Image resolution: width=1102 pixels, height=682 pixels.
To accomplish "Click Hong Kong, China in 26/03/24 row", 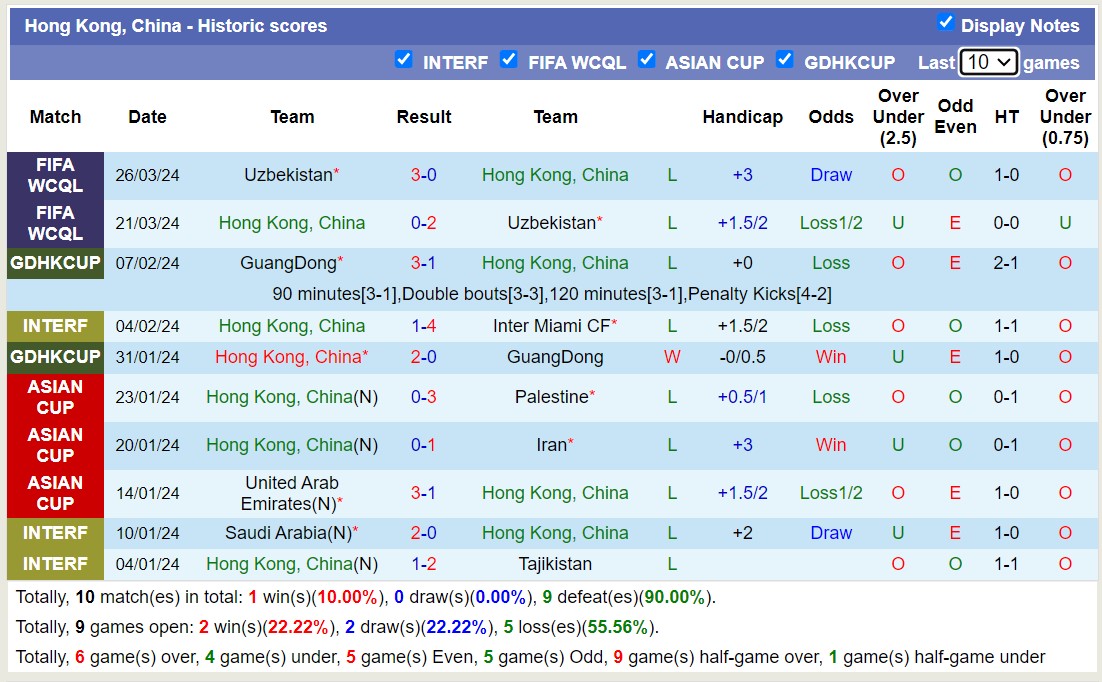I will pos(555,175).
